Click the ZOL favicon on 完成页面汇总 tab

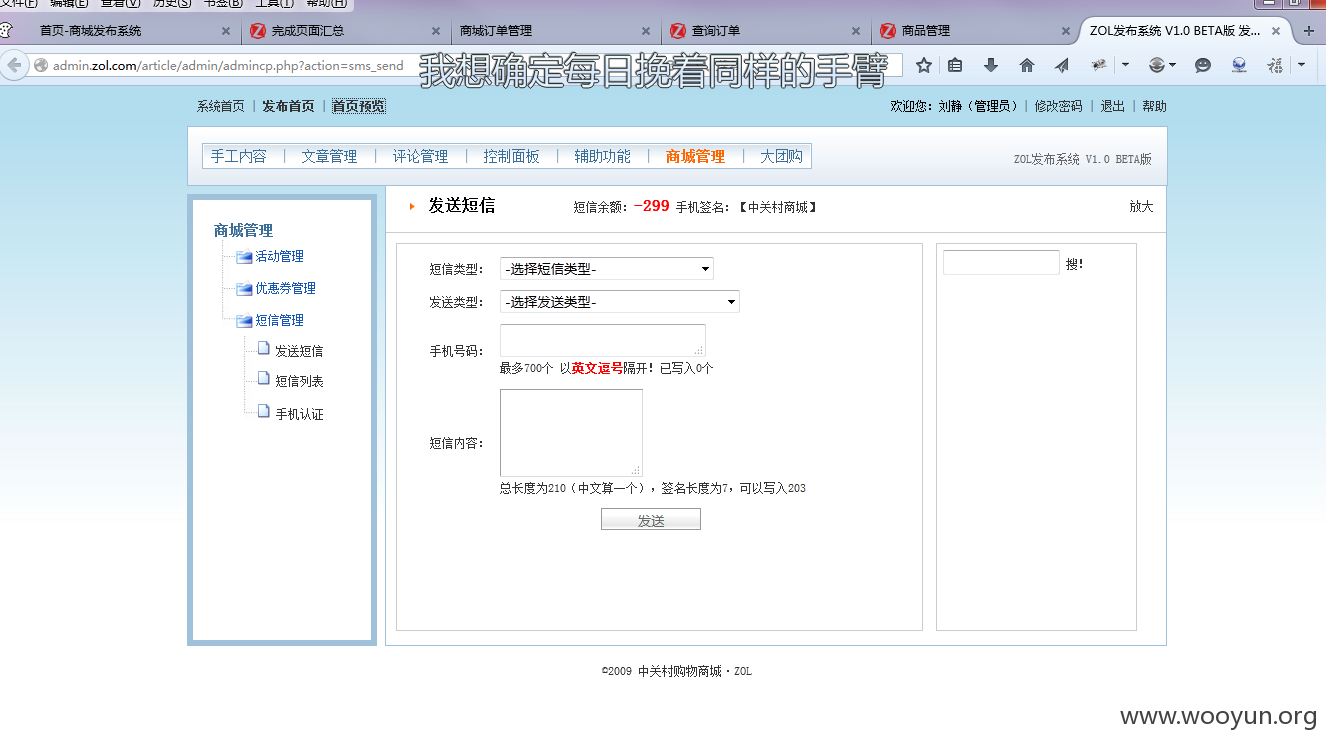[x=258, y=31]
